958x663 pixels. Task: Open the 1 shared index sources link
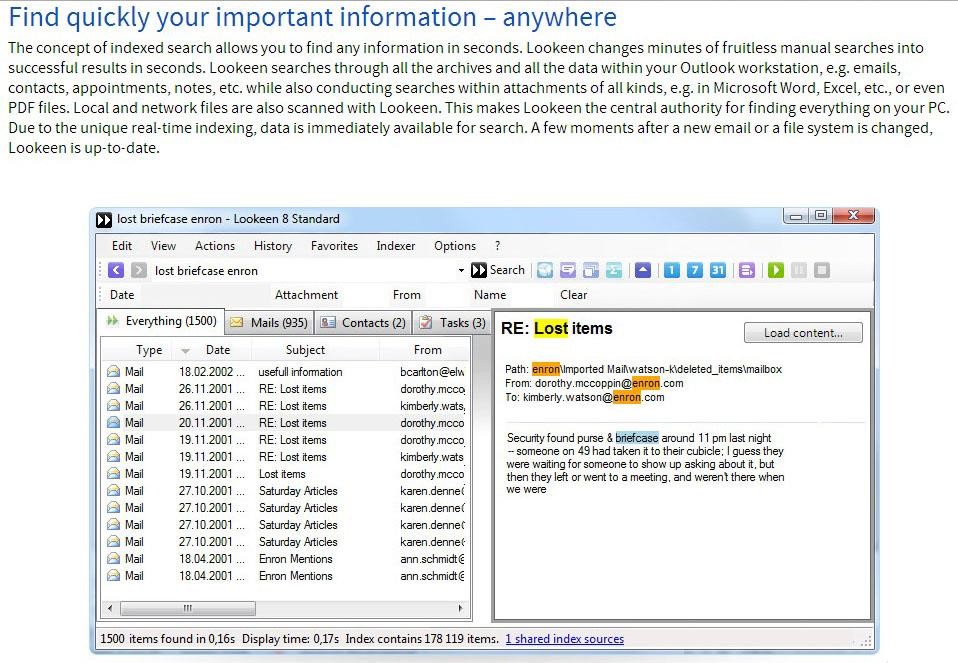coord(564,639)
